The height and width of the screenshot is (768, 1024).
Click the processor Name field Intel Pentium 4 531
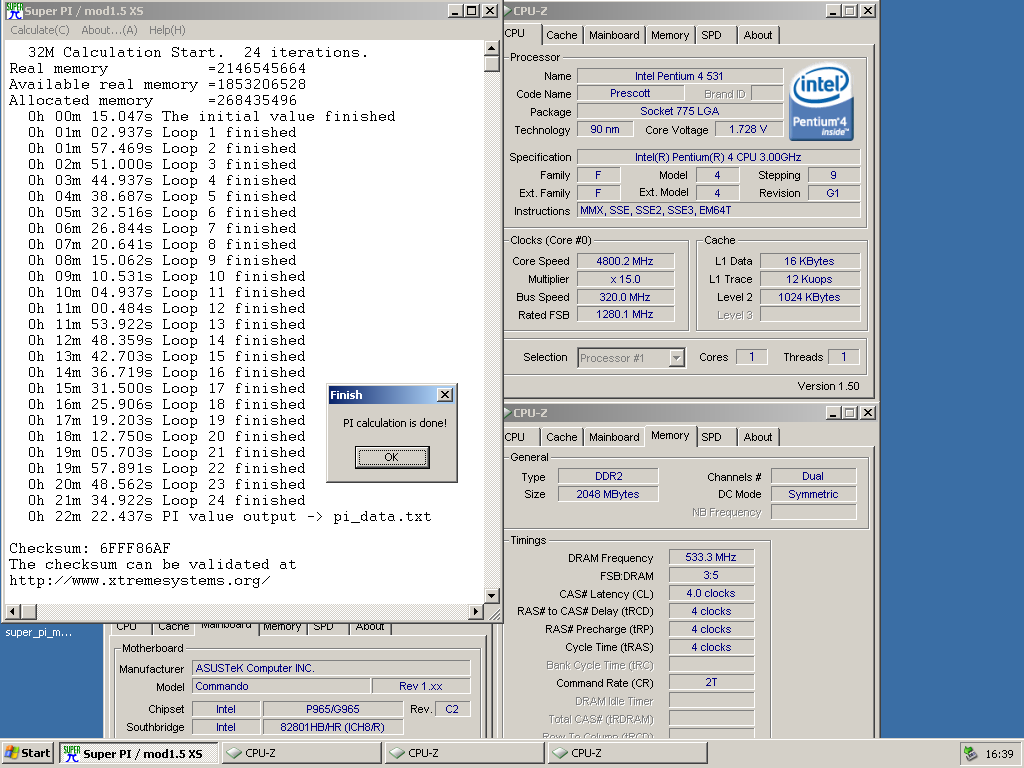(x=679, y=76)
